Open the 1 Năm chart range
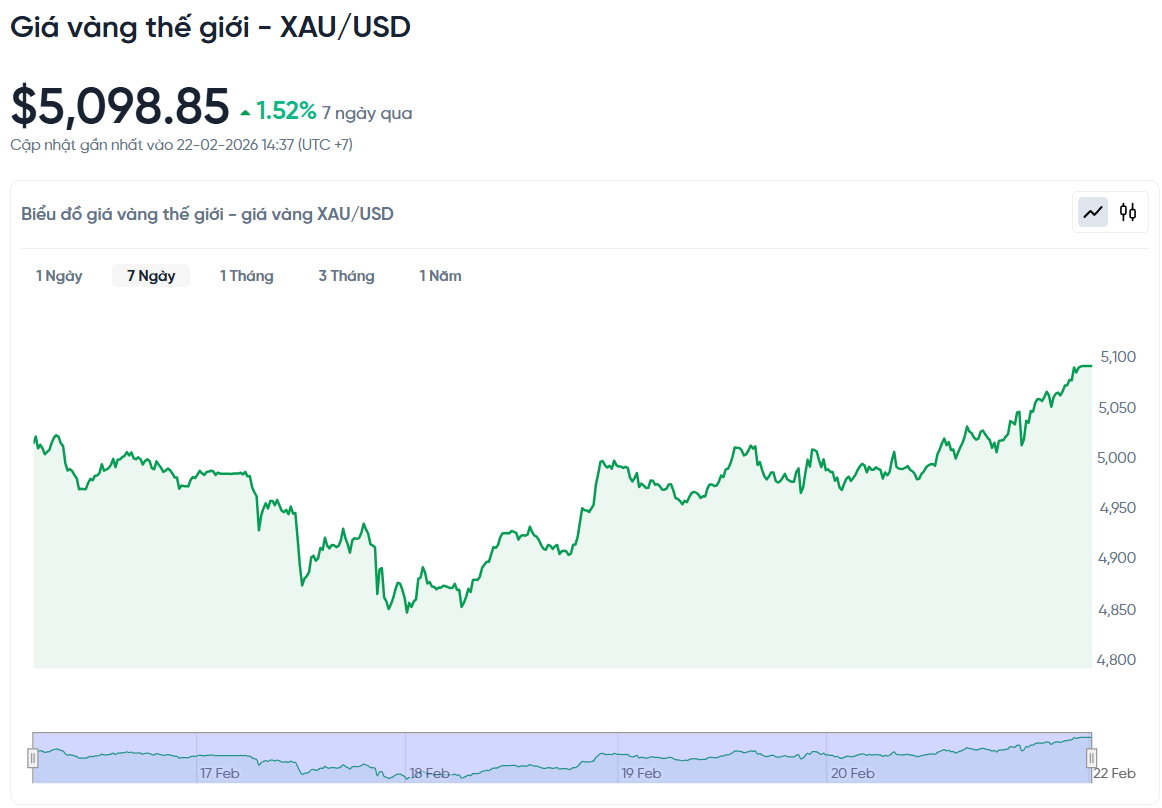The height and width of the screenshot is (808, 1162). coord(440,276)
